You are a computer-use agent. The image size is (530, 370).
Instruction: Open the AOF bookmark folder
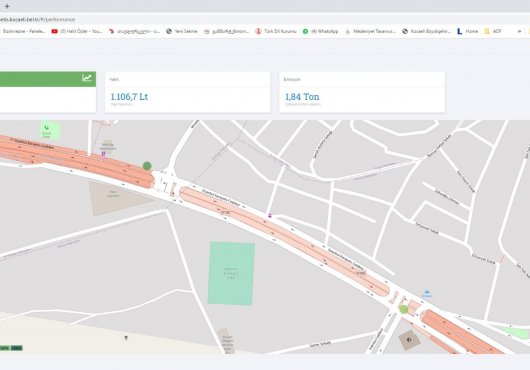(x=493, y=31)
